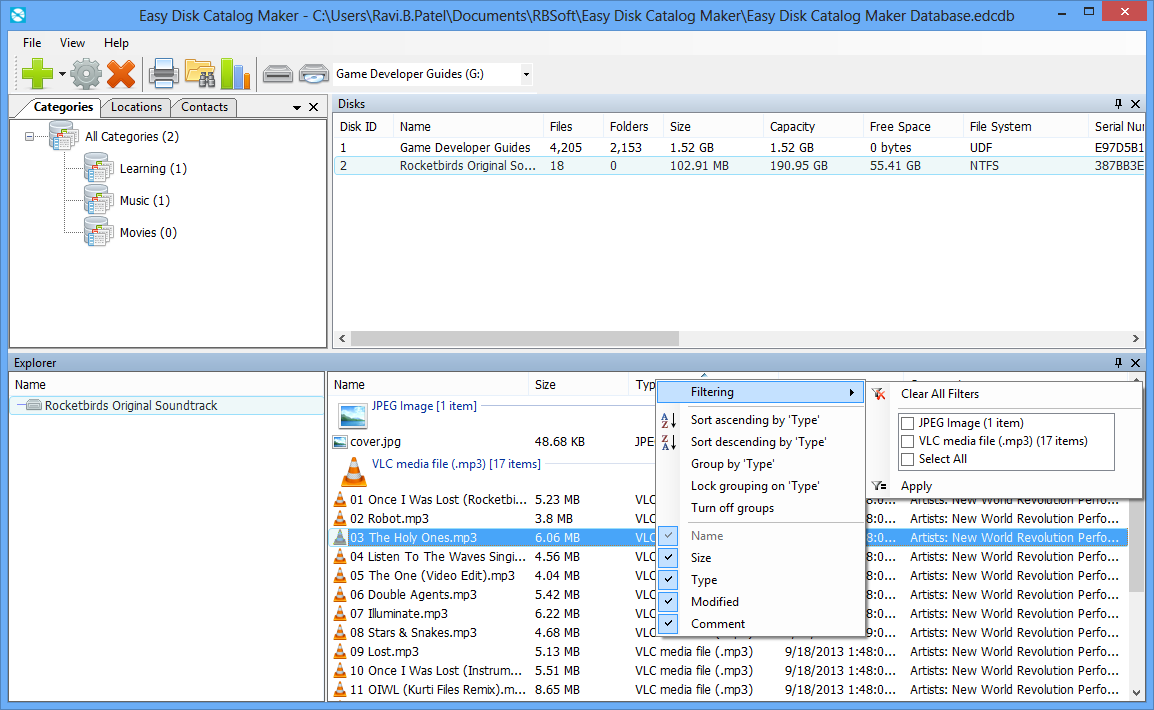Click the green plus Add disk icon
1154x710 pixels.
(x=37, y=74)
